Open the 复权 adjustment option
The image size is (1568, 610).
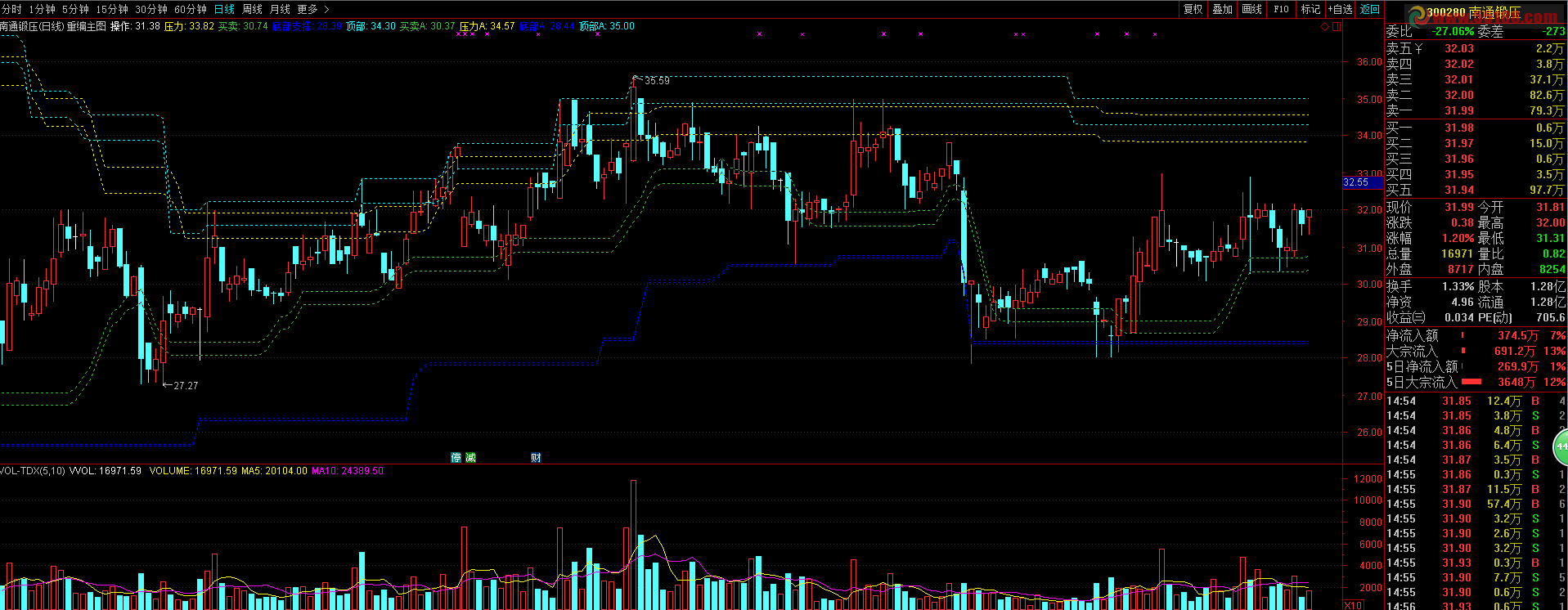pos(1193,9)
